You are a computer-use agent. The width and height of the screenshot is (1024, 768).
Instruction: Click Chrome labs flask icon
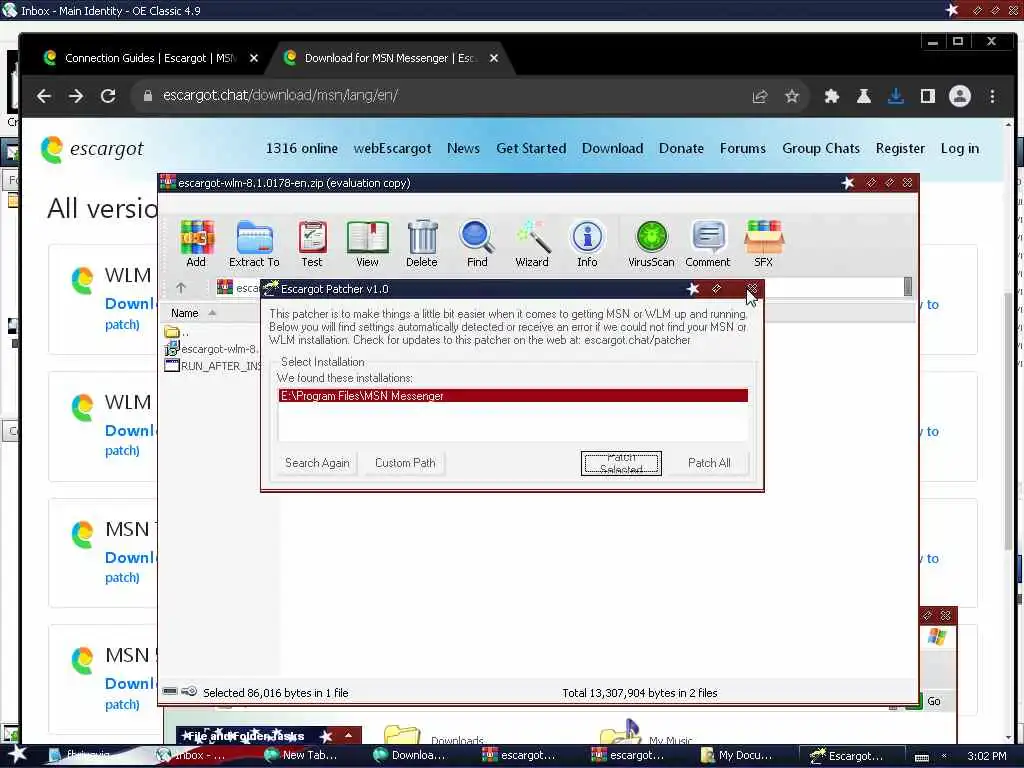tap(864, 97)
